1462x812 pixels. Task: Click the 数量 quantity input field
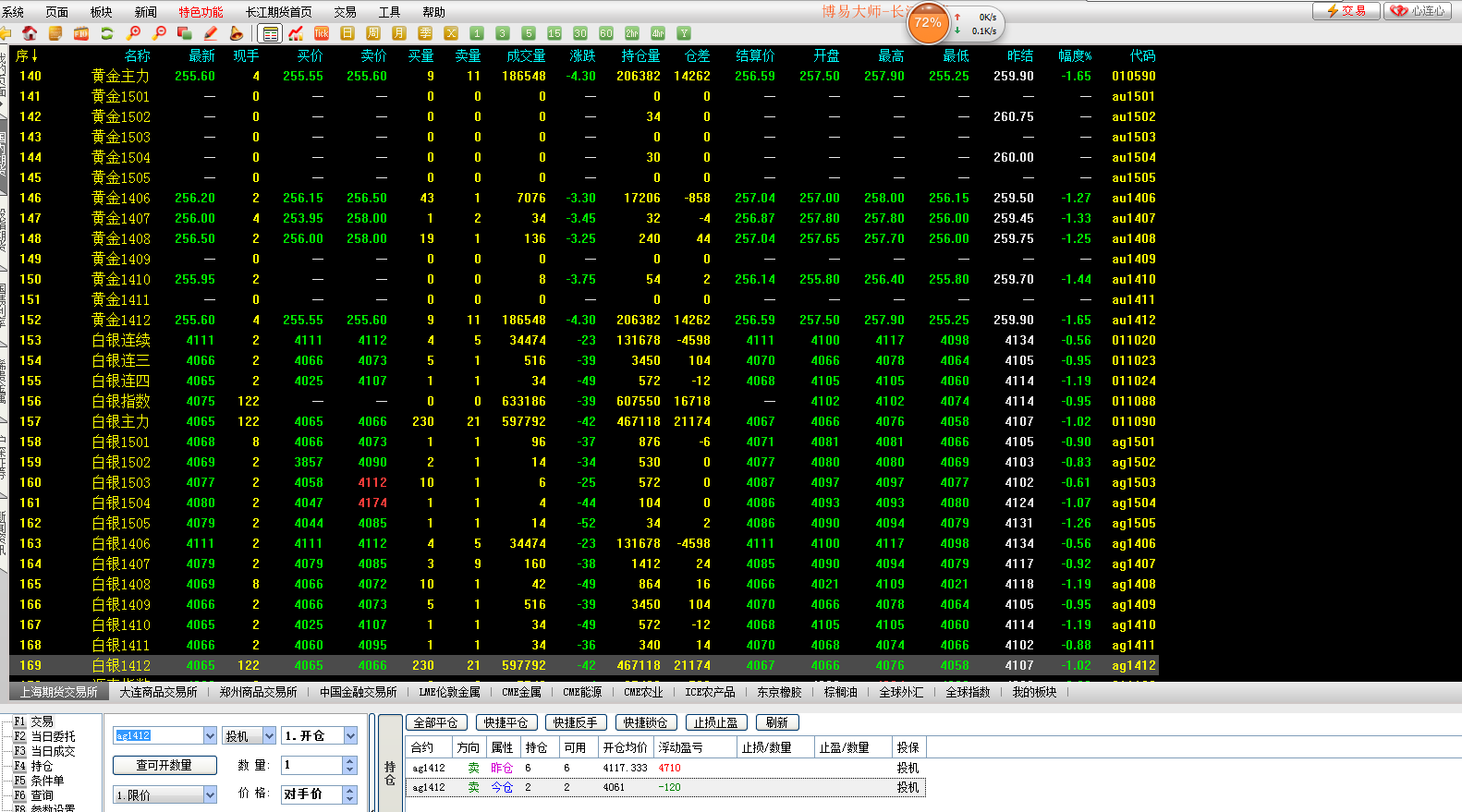pyautogui.click(x=311, y=765)
